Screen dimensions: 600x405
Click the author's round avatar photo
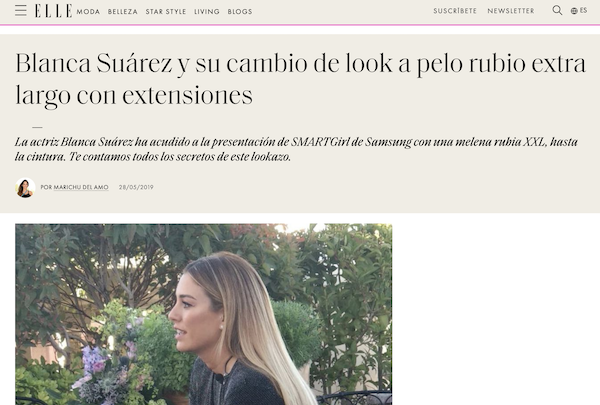click(25, 188)
